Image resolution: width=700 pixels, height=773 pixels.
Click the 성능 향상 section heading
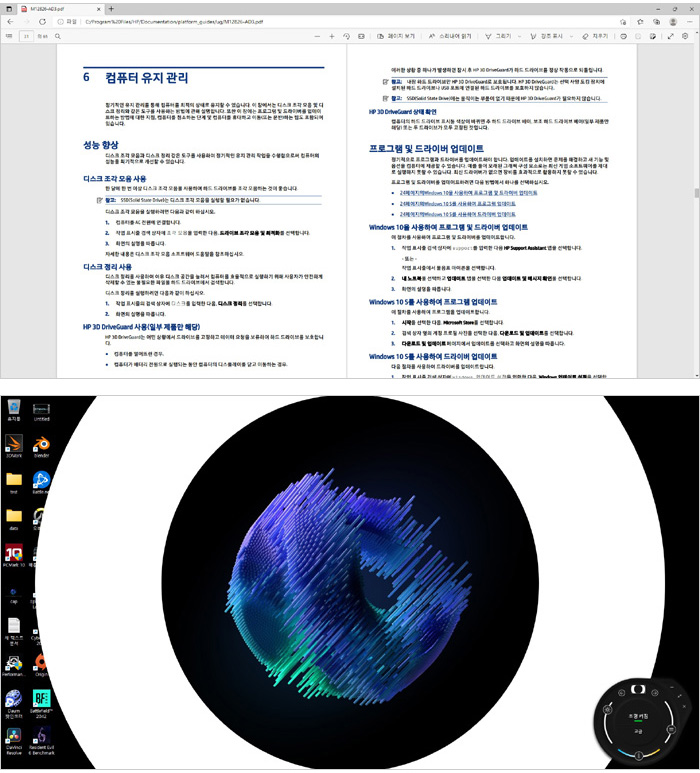[x=101, y=145]
